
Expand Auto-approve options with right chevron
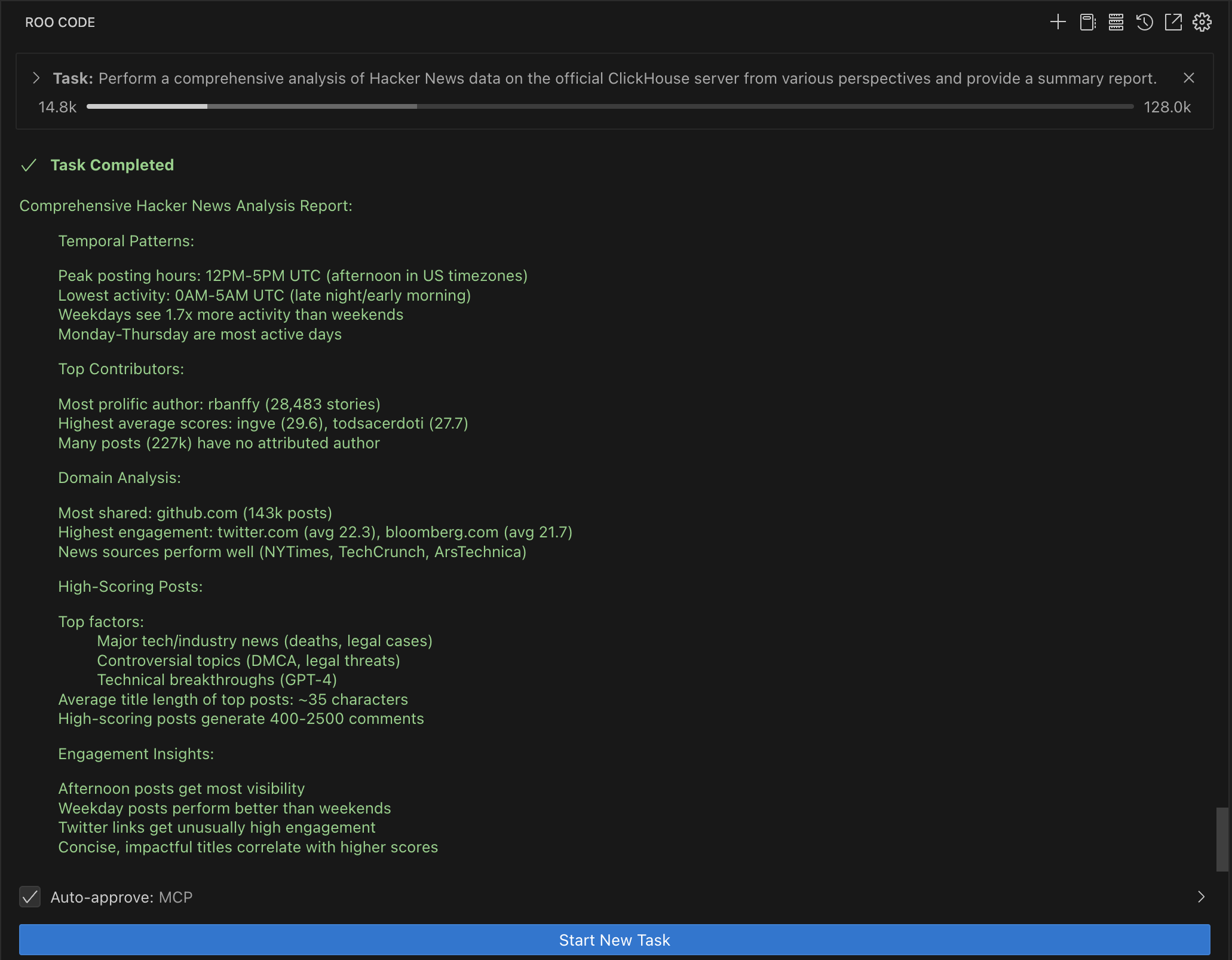coord(1201,897)
